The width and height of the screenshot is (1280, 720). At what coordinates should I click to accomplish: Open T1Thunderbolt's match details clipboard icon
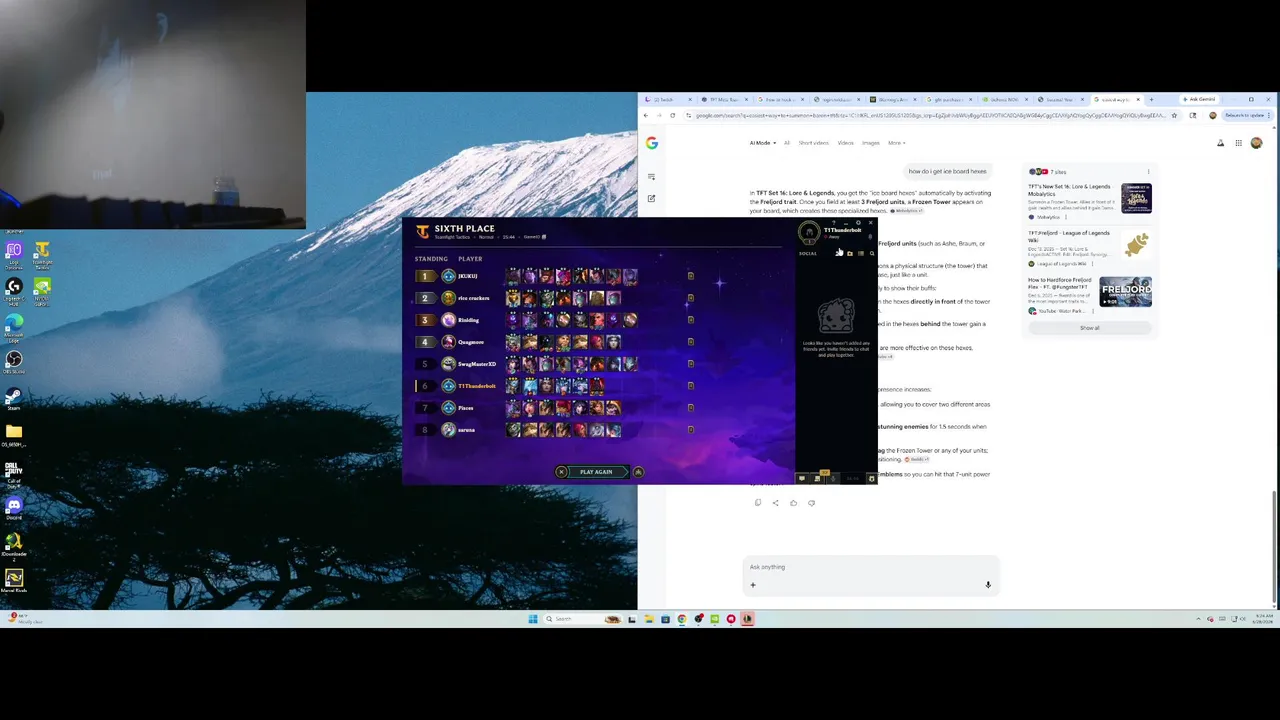690,386
